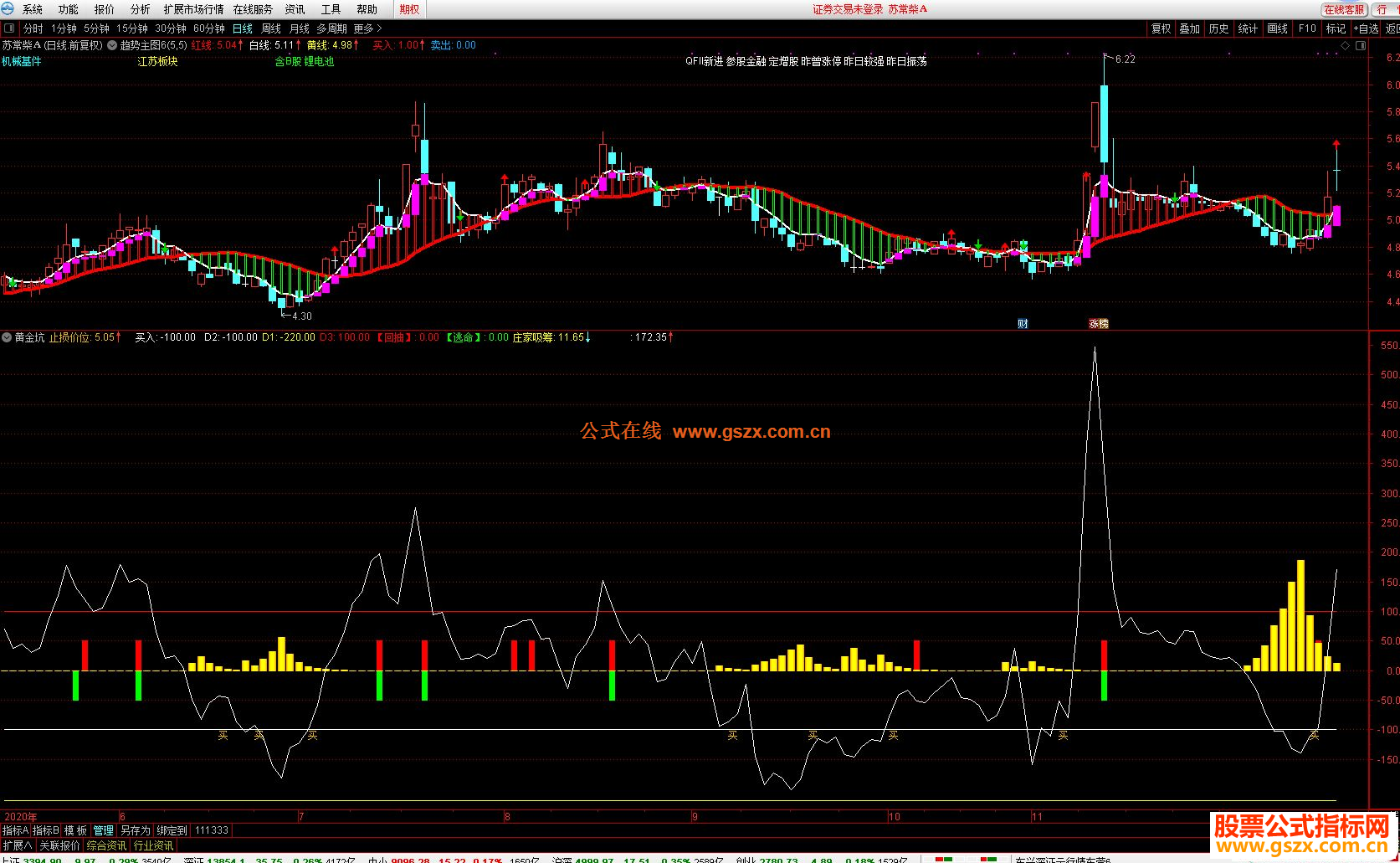1400x863 pixels.
Task: Open the 综合资讯 tab
Action: point(106,845)
